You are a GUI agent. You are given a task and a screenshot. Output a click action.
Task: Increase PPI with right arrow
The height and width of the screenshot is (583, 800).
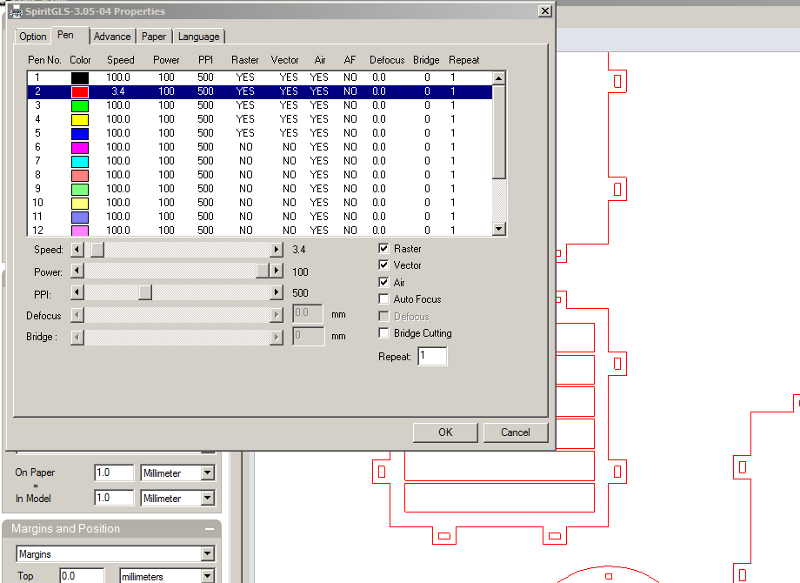pos(276,292)
